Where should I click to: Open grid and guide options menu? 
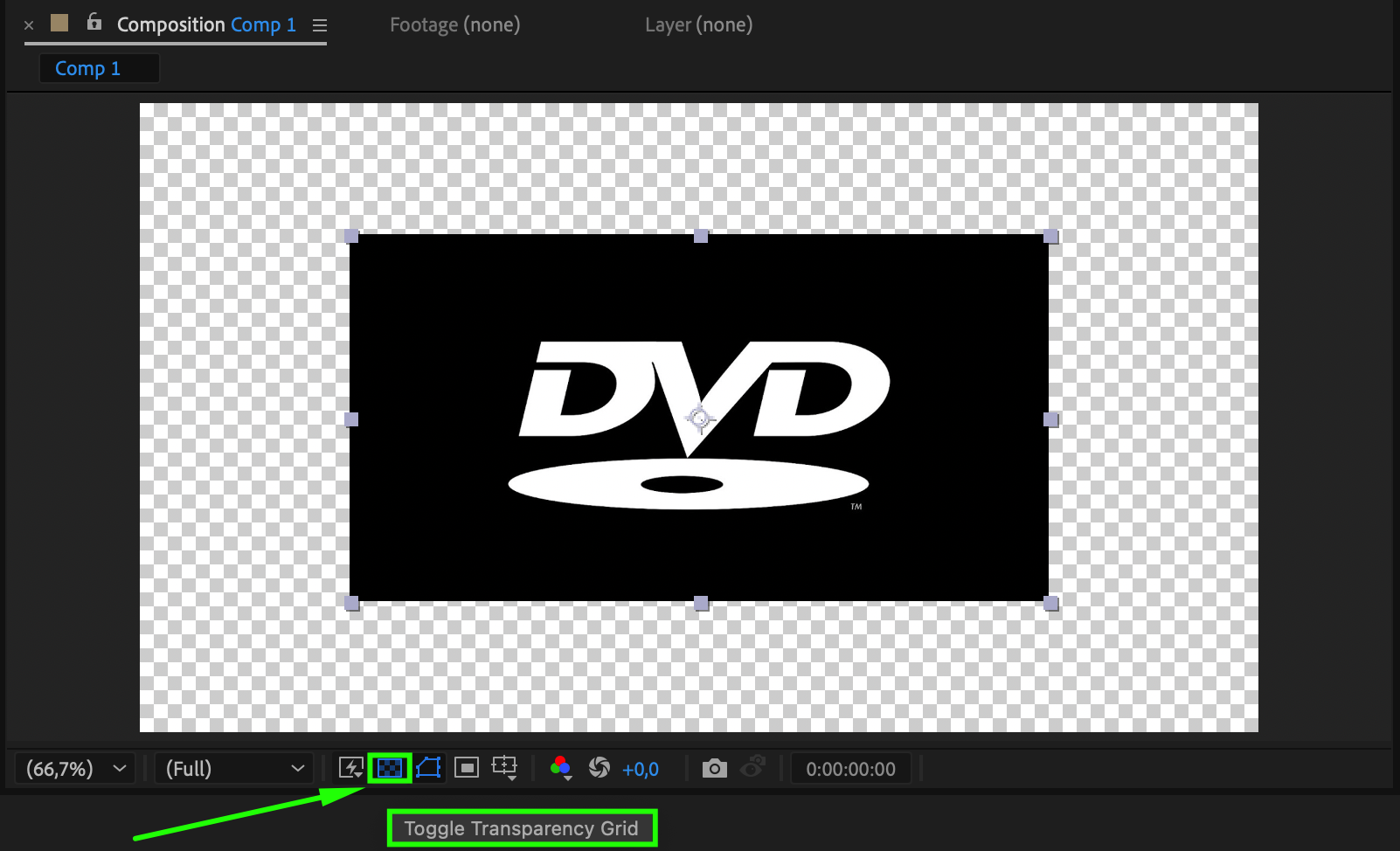click(505, 768)
